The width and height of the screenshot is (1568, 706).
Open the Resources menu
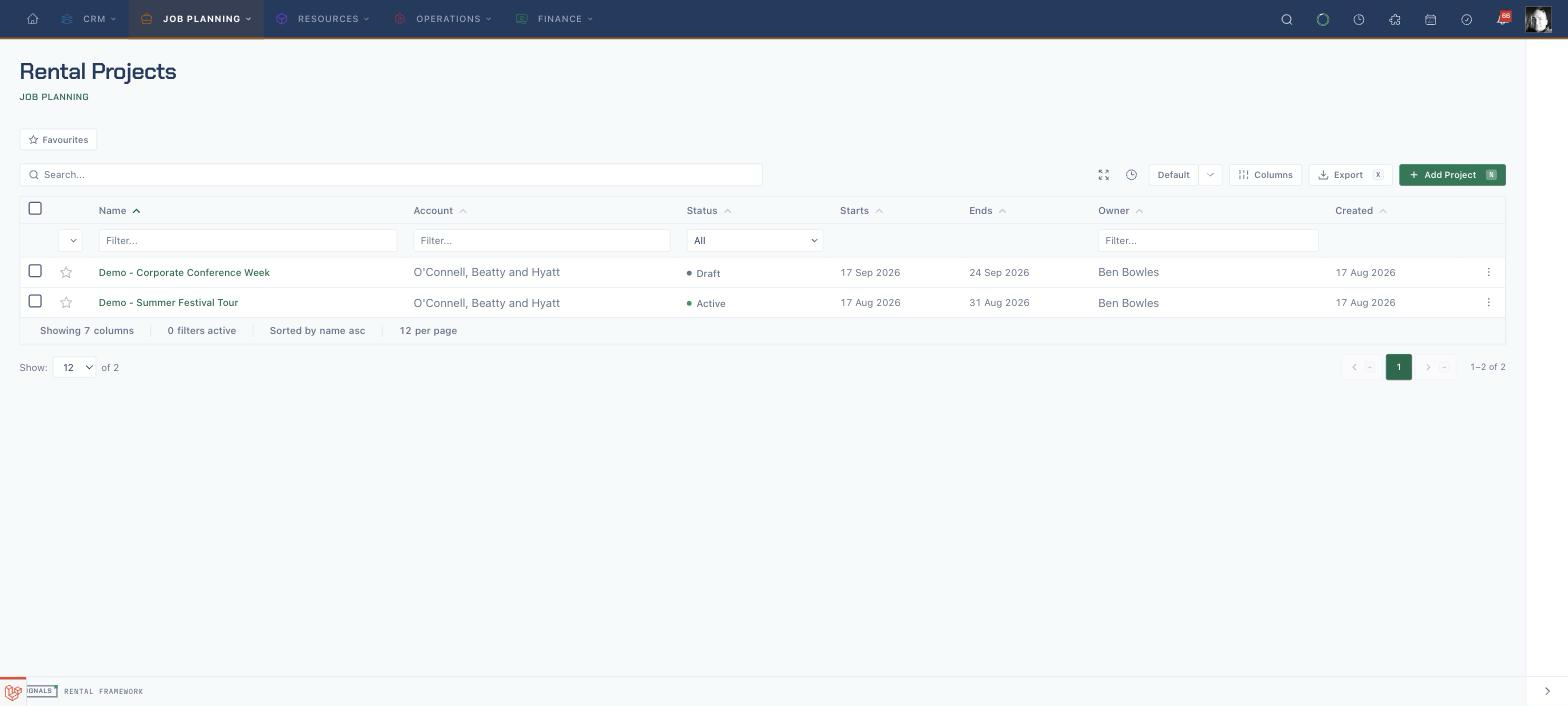pos(323,19)
